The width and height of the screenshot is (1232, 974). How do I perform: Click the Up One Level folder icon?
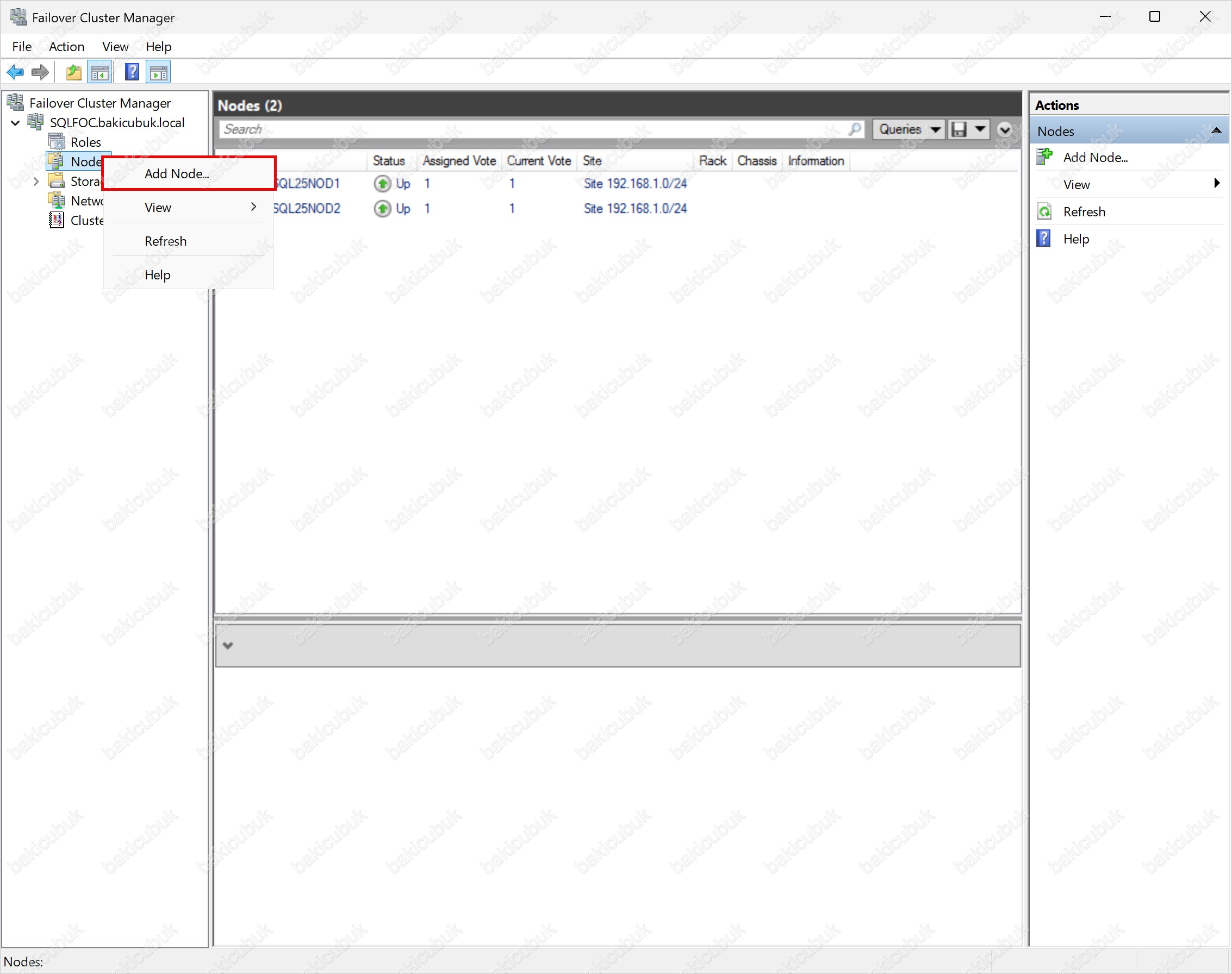[x=73, y=72]
